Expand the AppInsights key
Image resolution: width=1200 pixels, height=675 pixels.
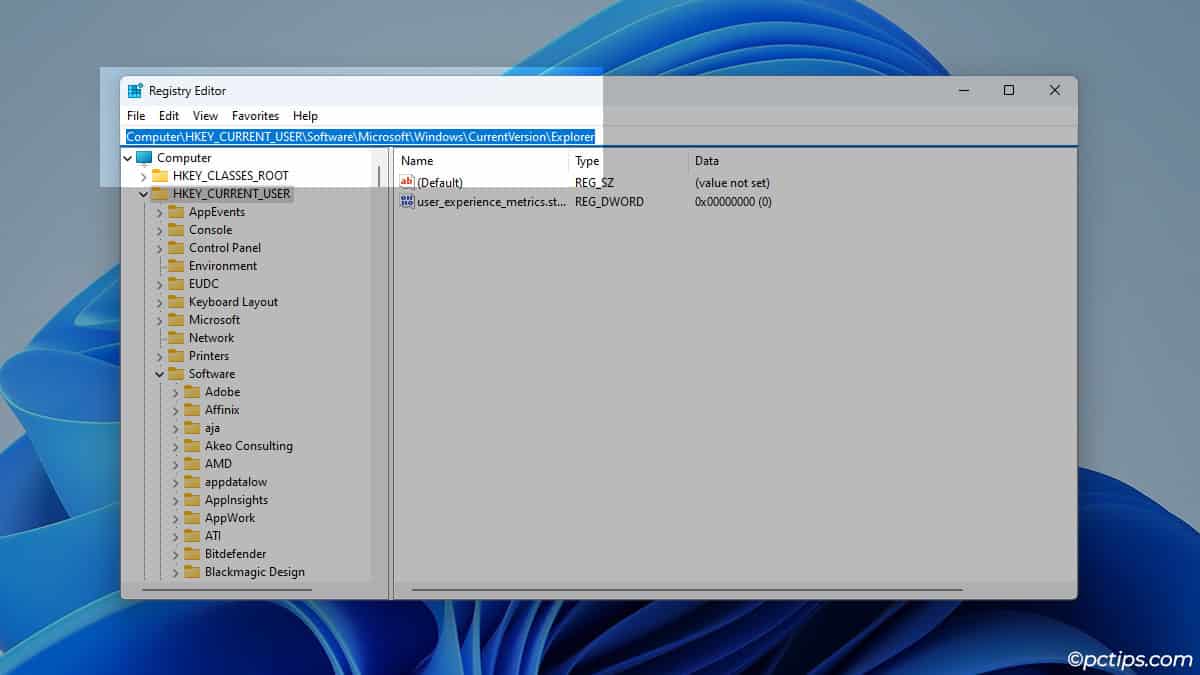point(176,500)
